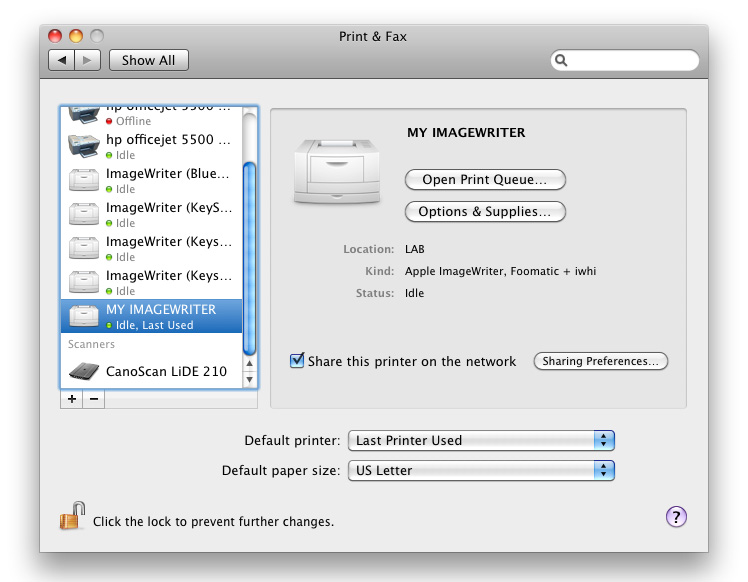Viewport: 748px width, 582px height.
Task: Click the magnifying glass search icon
Action: pos(561,60)
